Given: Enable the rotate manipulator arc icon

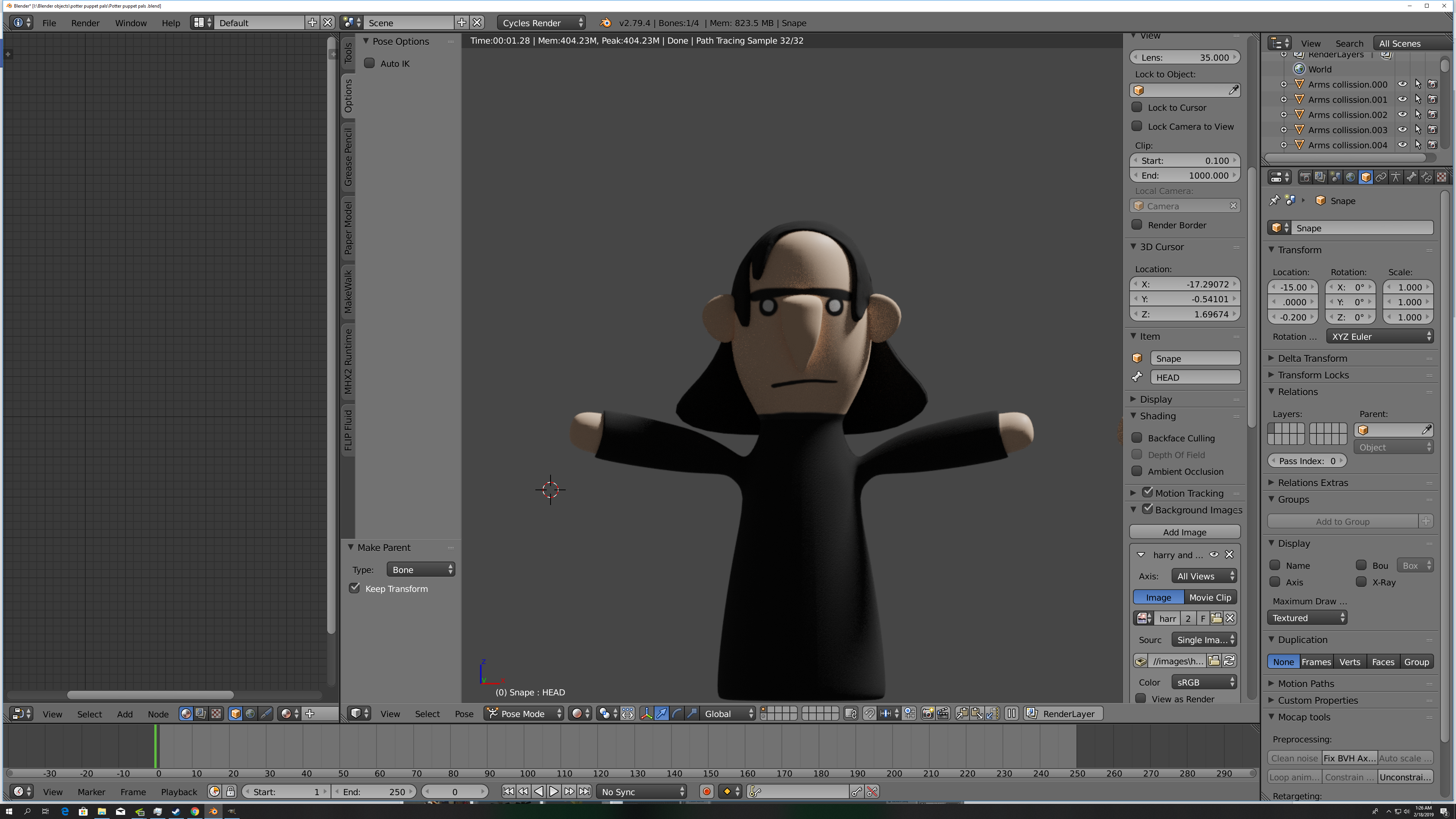Looking at the screenshot, I should click(676, 714).
